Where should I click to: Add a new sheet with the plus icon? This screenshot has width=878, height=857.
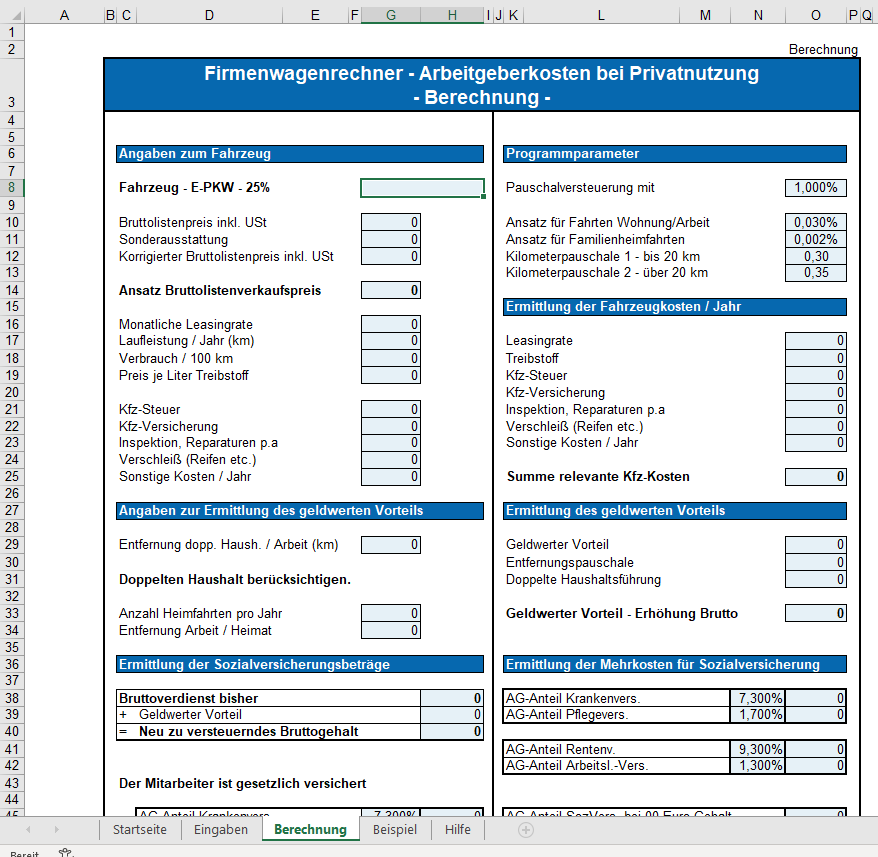pos(525,830)
